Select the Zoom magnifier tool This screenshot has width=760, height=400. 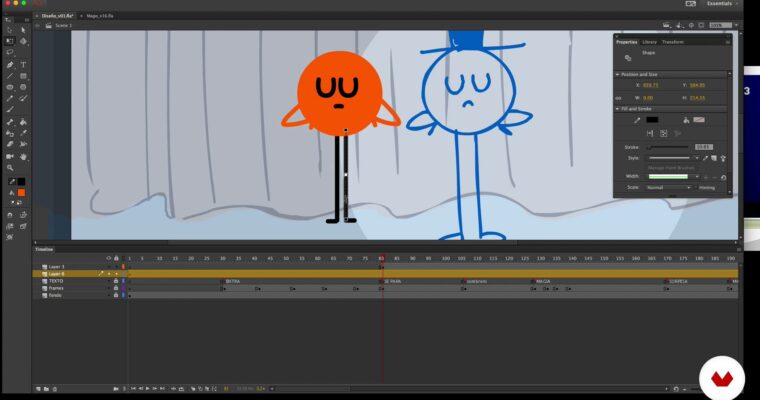tap(10, 168)
